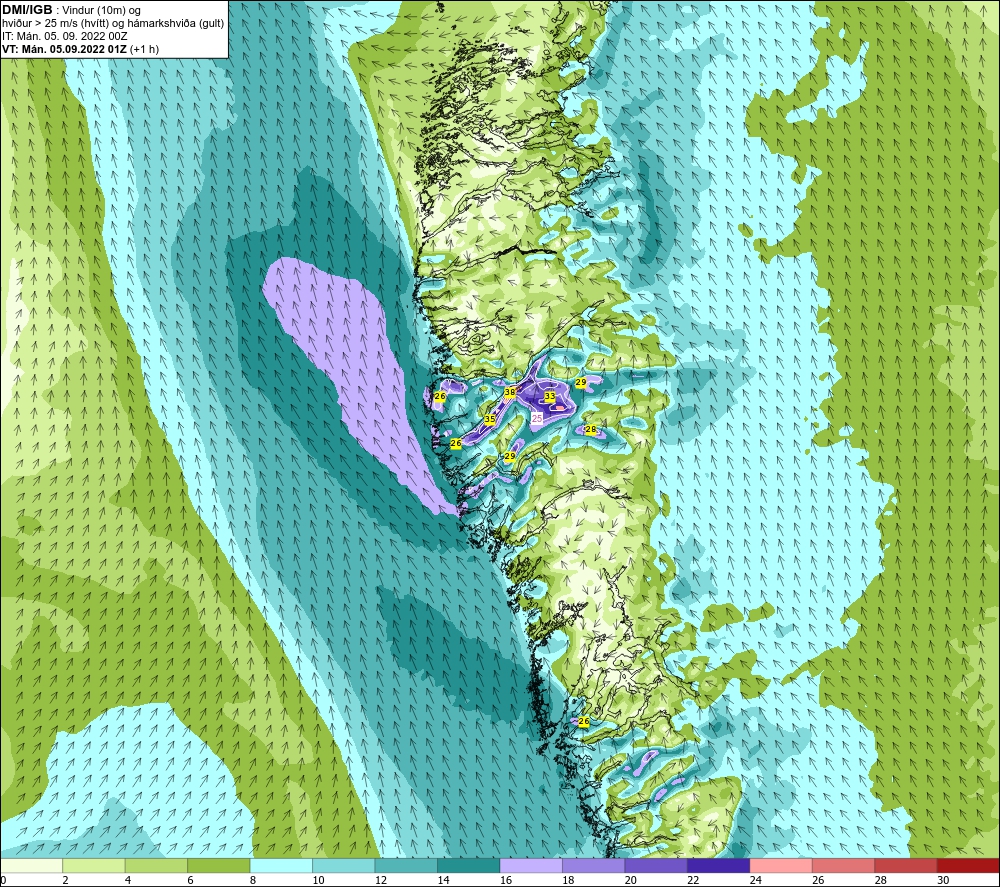Pick the 14–16 m/s dark teal swatch

[x=469, y=865]
